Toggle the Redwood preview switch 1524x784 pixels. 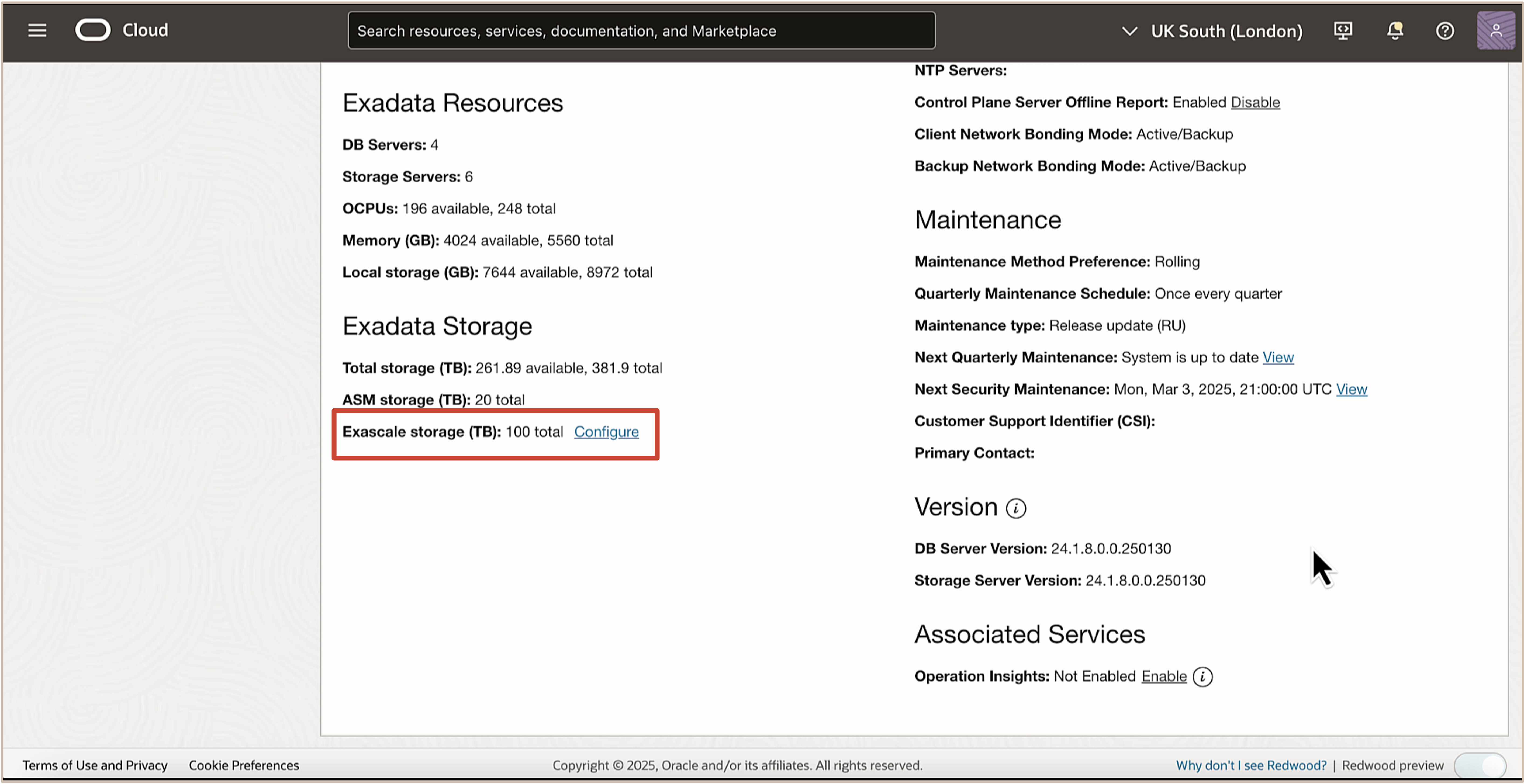click(1480, 765)
